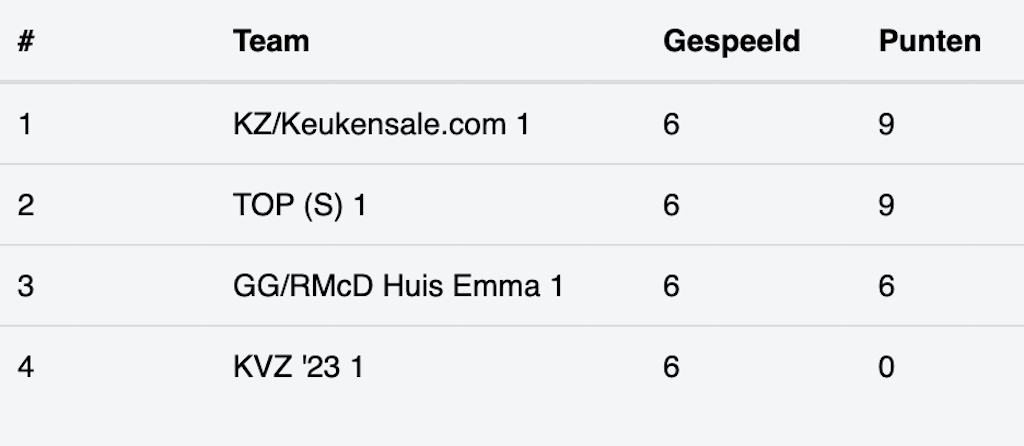Click the '#' rank column header
Screen dimensions: 1024x446
coord(26,41)
